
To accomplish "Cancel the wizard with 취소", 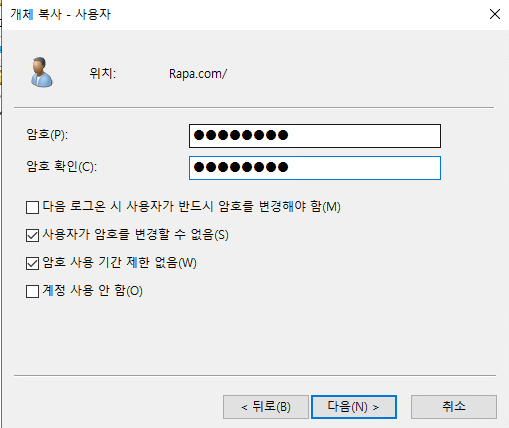I will click(454, 407).
